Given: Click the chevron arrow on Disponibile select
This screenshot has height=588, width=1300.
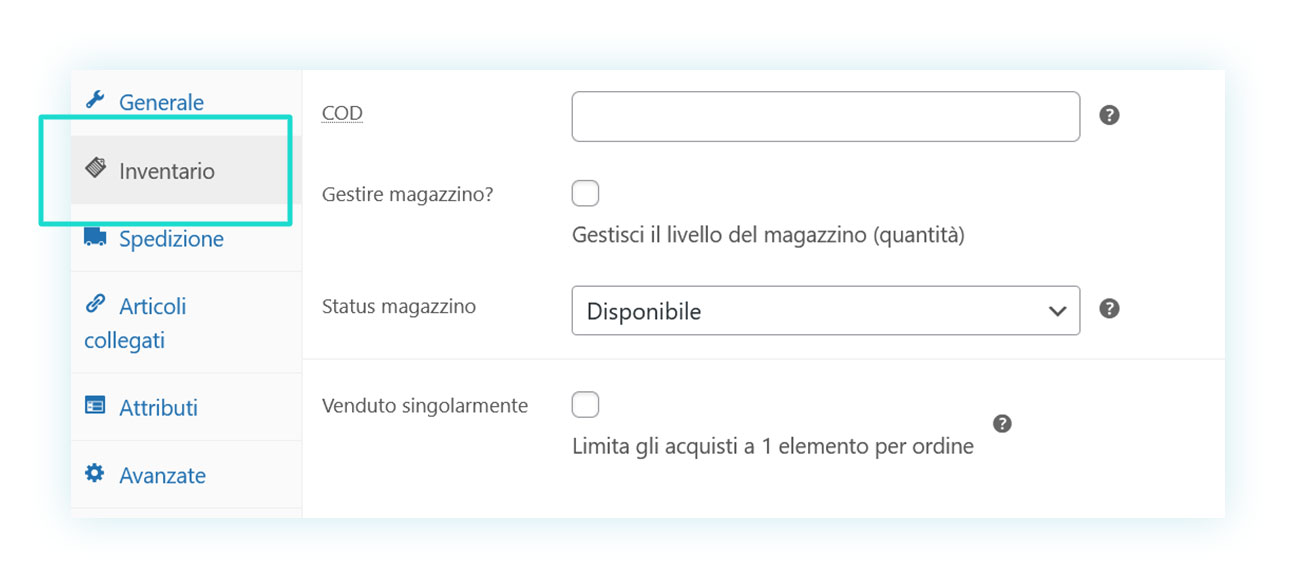Looking at the screenshot, I should click(1057, 312).
